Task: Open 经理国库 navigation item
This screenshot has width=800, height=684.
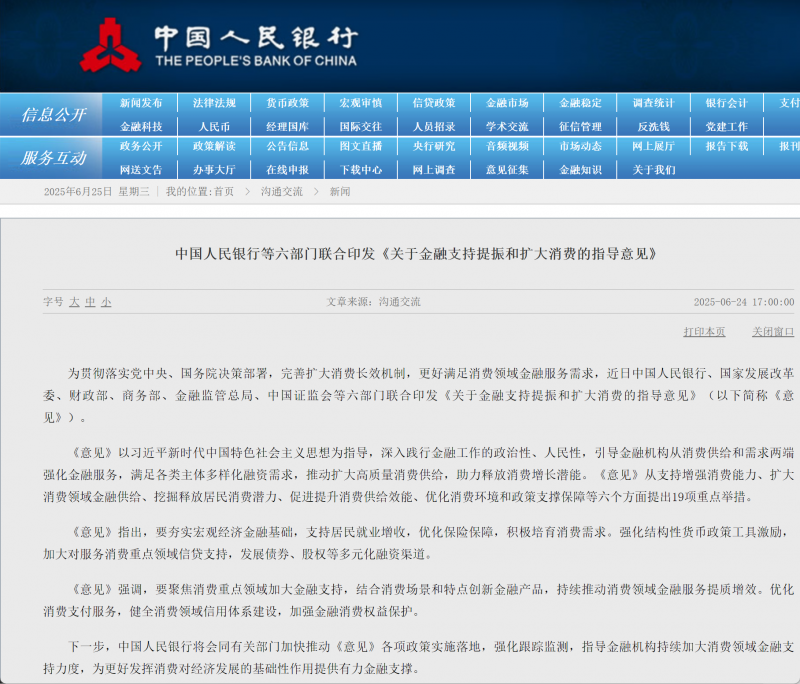Action: pyautogui.click(x=288, y=126)
